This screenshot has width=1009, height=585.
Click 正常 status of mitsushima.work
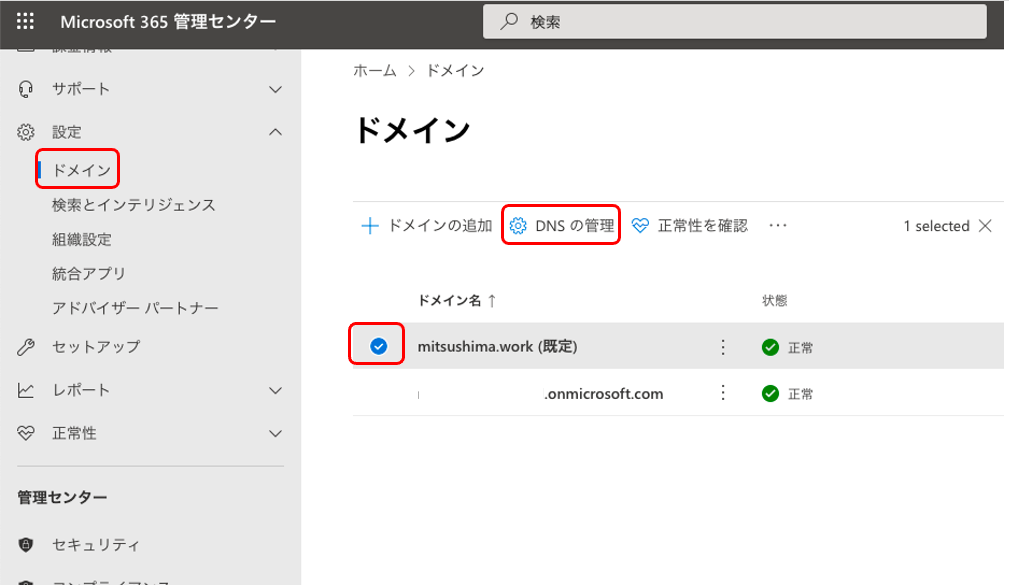(801, 348)
